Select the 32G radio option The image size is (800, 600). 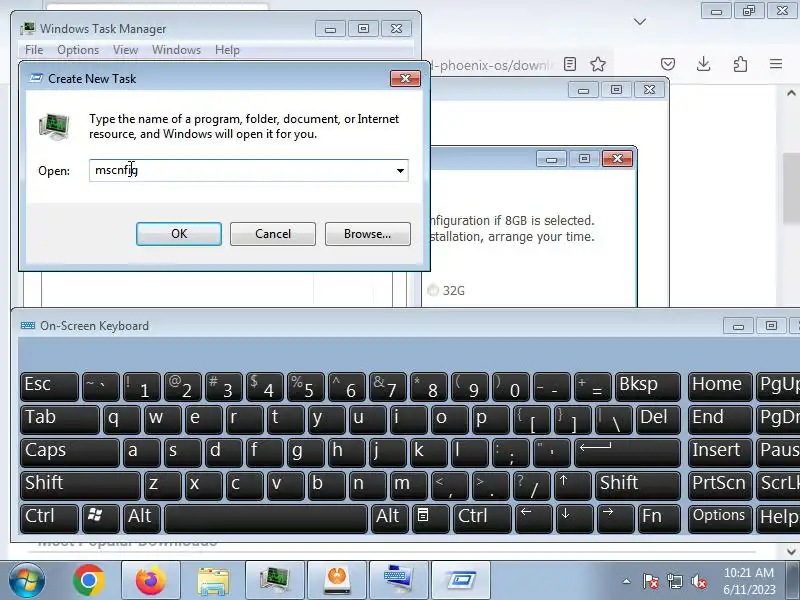pos(433,290)
